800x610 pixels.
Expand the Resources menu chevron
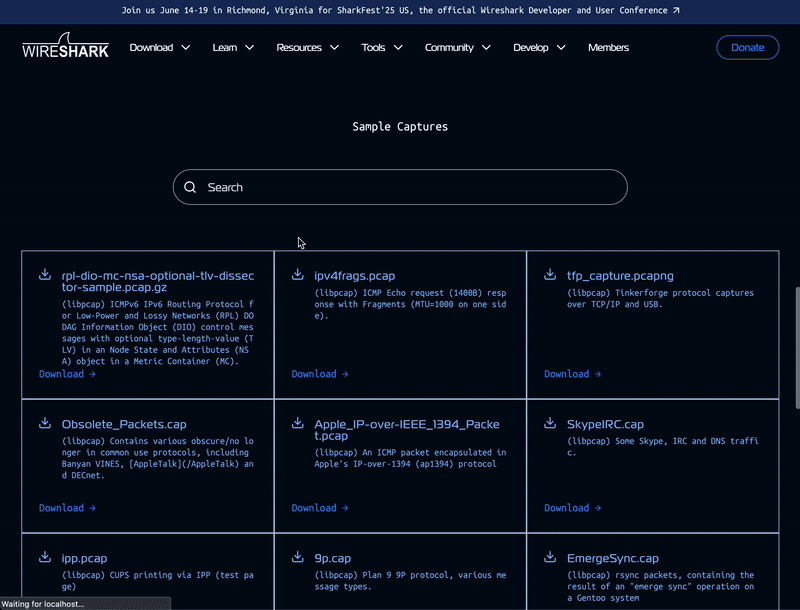click(334, 47)
